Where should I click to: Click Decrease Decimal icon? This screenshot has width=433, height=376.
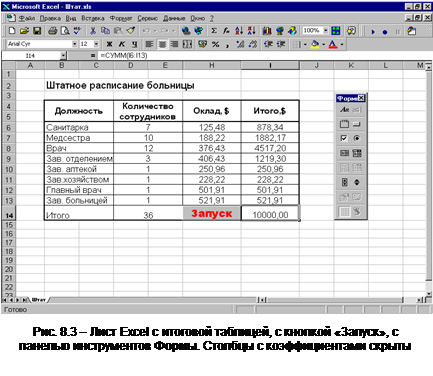[253, 44]
